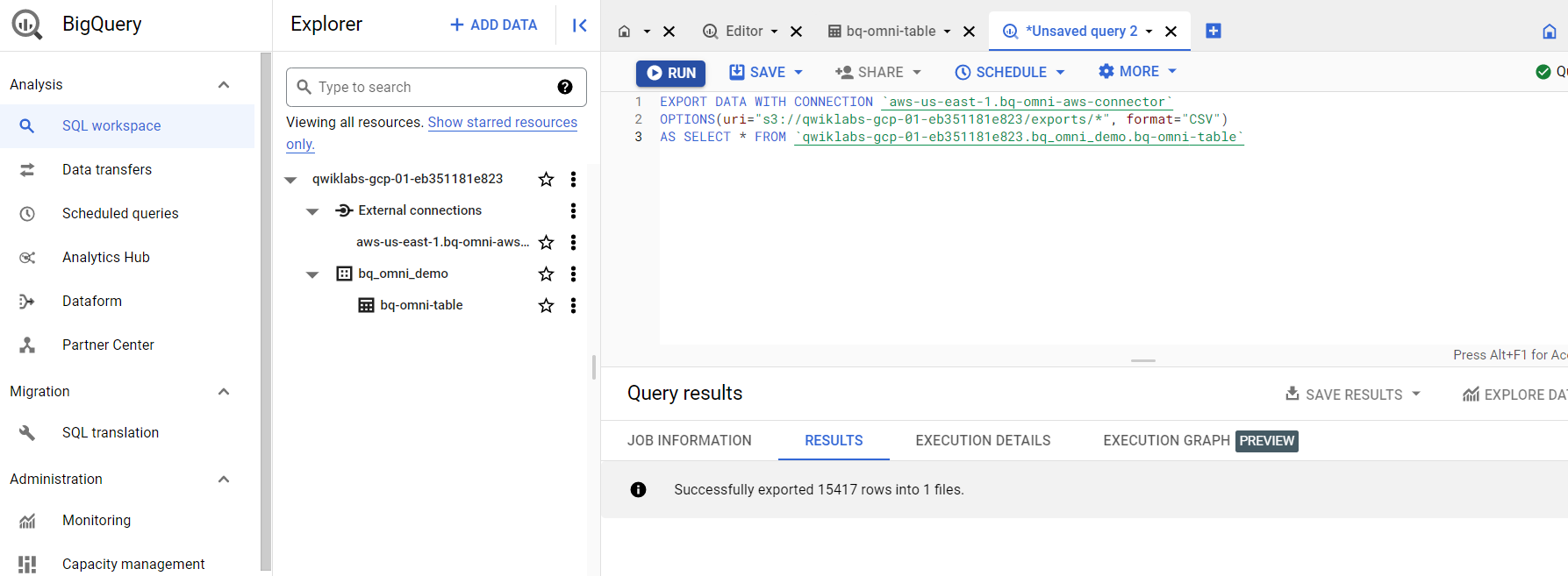The image size is (1568, 576).
Task: Collapse bq_omni_demo dataset node
Action: pyautogui.click(x=312, y=274)
